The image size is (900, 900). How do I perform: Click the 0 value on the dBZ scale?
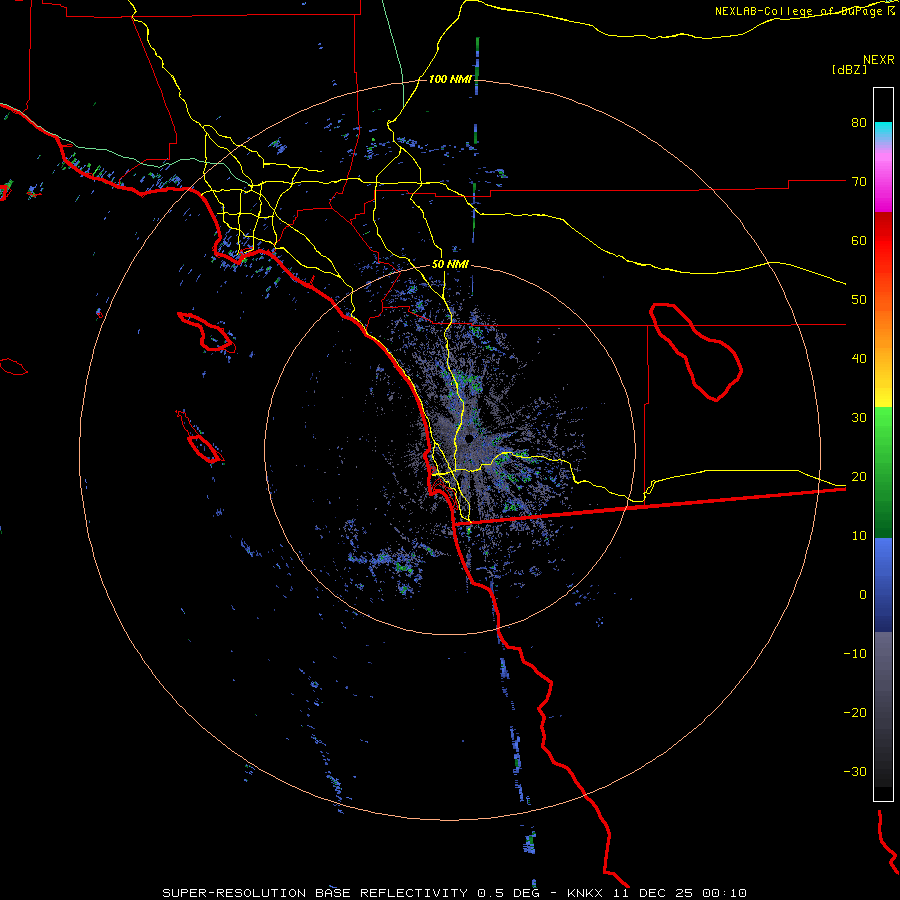[863, 595]
